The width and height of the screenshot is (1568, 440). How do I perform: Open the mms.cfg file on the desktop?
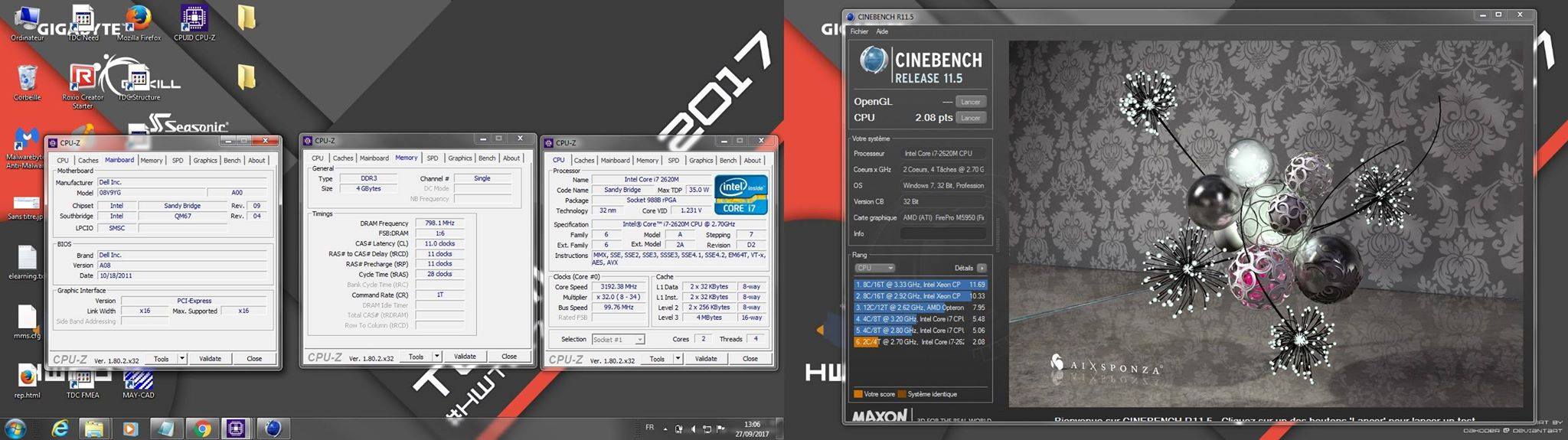pos(27,322)
